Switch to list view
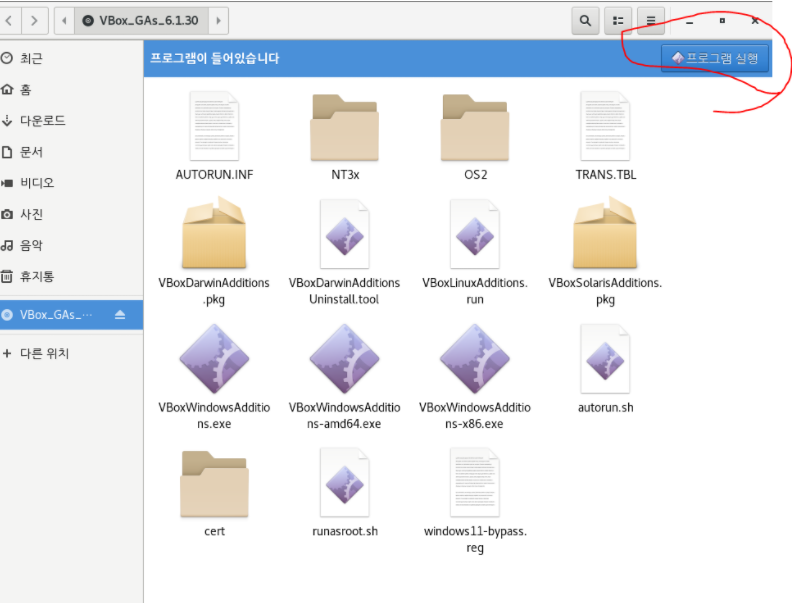Viewport: 792px width, 603px height. tap(618, 21)
